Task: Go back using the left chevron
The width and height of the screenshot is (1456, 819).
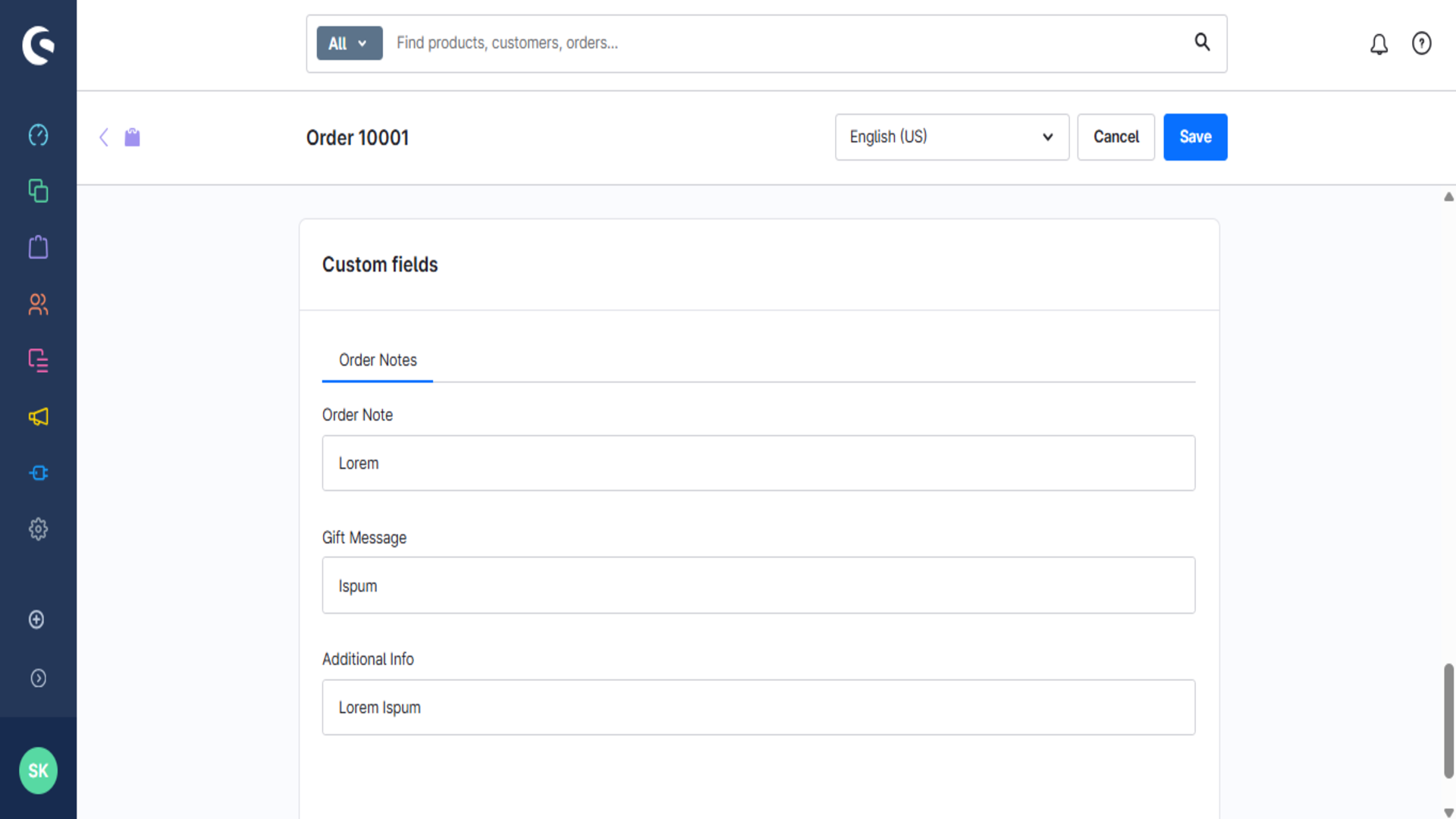Action: click(104, 137)
